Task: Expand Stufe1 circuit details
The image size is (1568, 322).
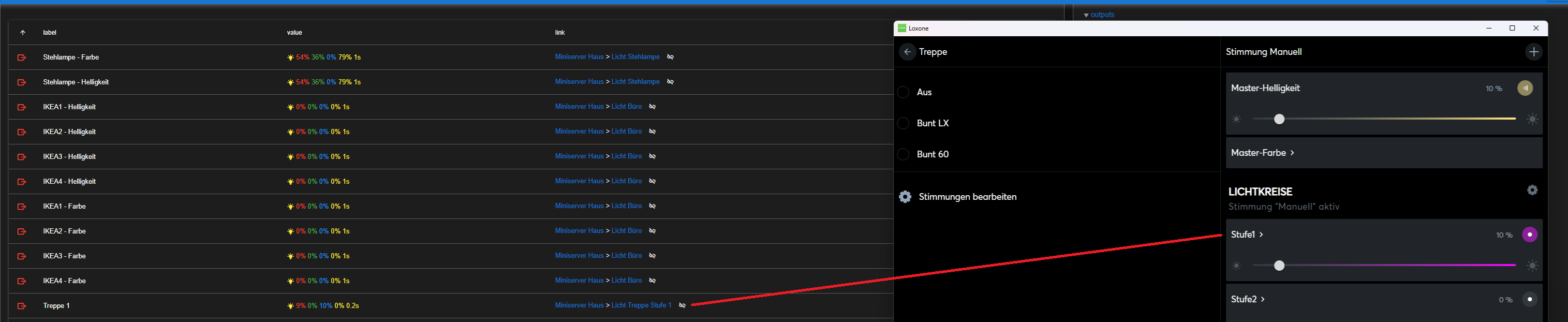Action: click(1247, 235)
